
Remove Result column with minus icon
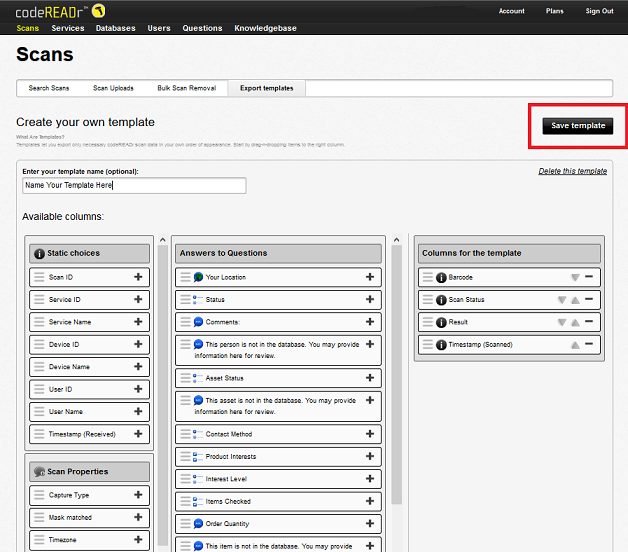click(589, 322)
